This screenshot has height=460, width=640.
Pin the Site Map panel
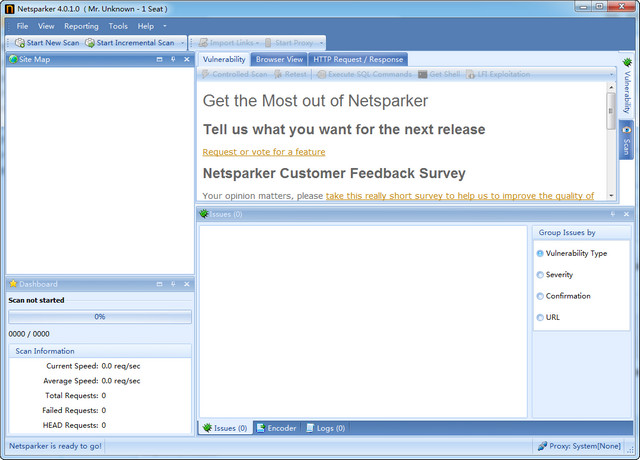(173, 60)
